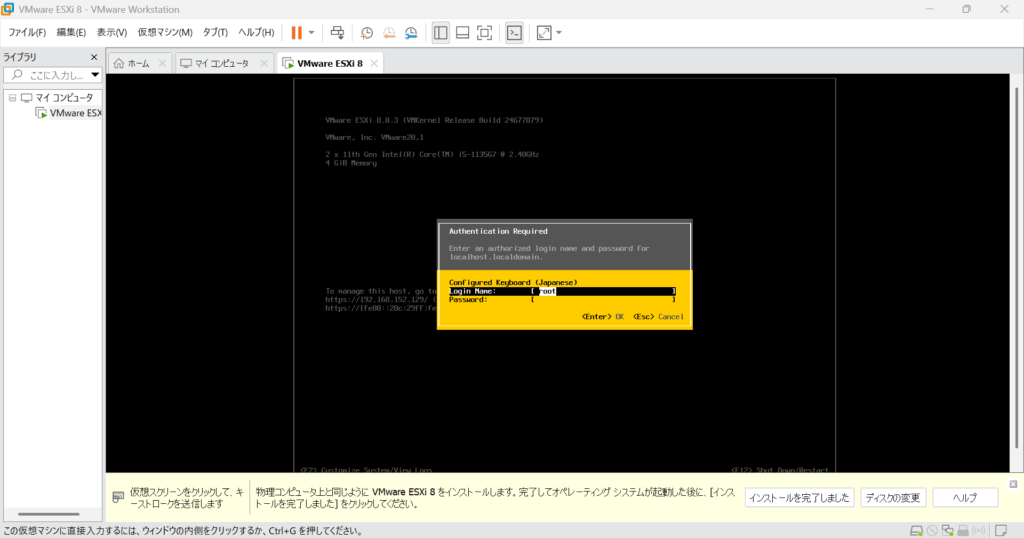Open the library search filter dropdown
The height and width of the screenshot is (538, 1024).
tap(95, 75)
